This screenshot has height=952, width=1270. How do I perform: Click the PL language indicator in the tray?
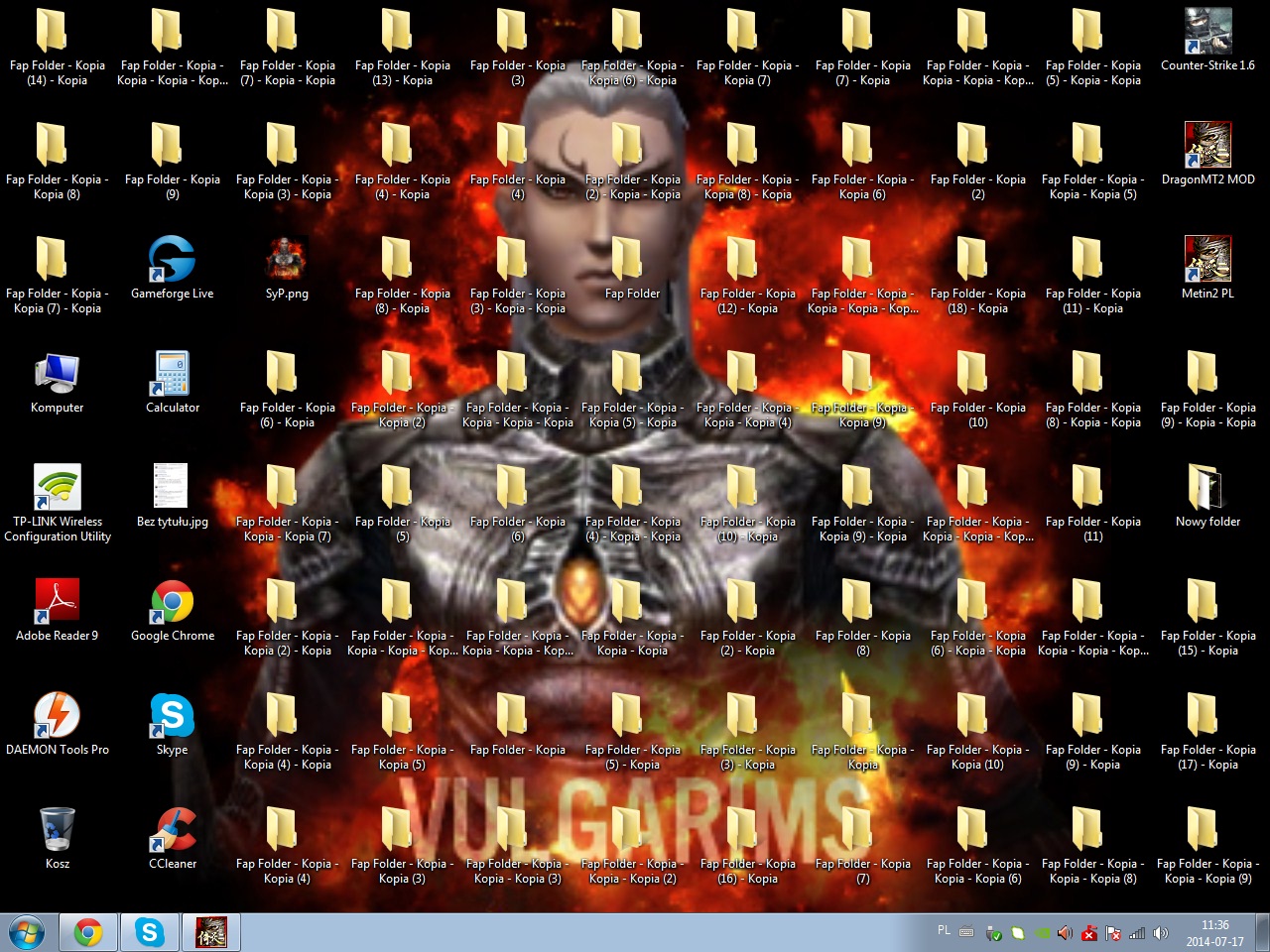(x=944, y=930)
